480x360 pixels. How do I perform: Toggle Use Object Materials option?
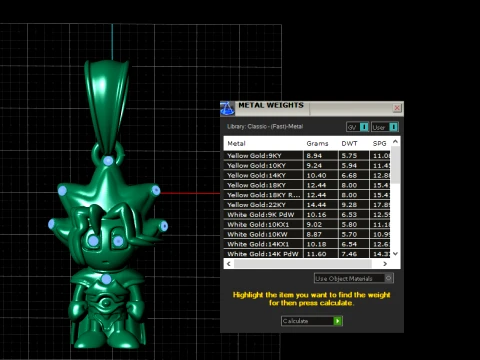pyautogui.click(x=354, y=278)
